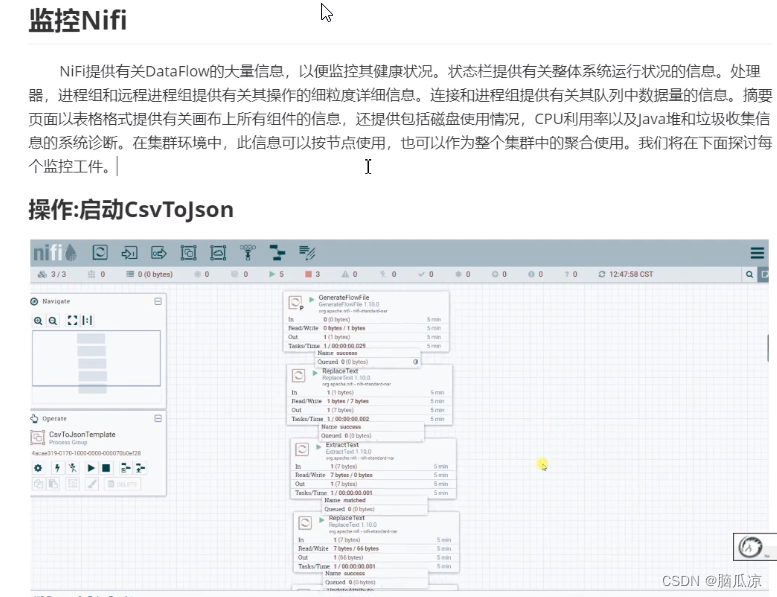This screenshot has height=597, width=777.
Task: Select the Label toolbar icon
Action: coord(307,252)
